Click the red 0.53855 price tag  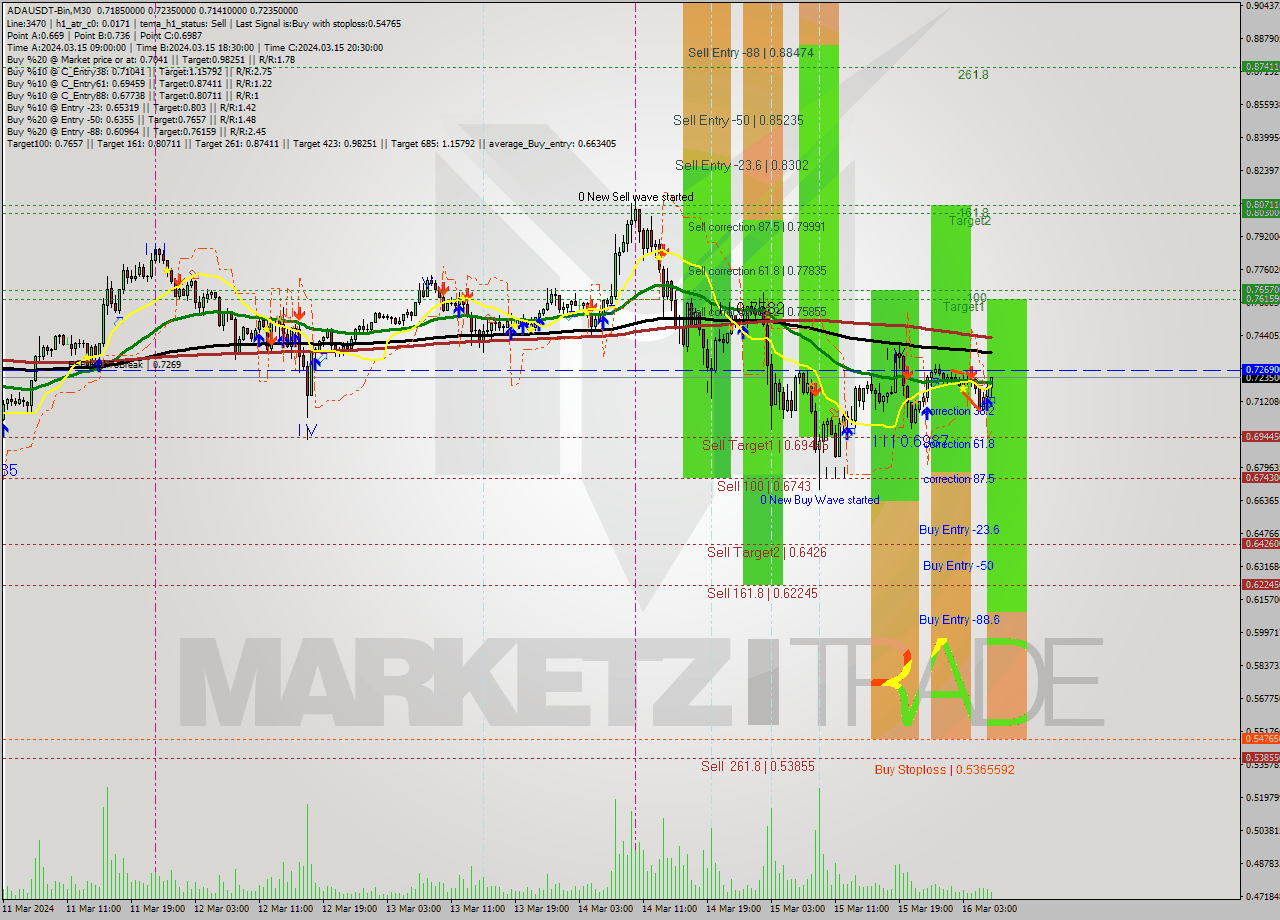[x=1260, y=757]
